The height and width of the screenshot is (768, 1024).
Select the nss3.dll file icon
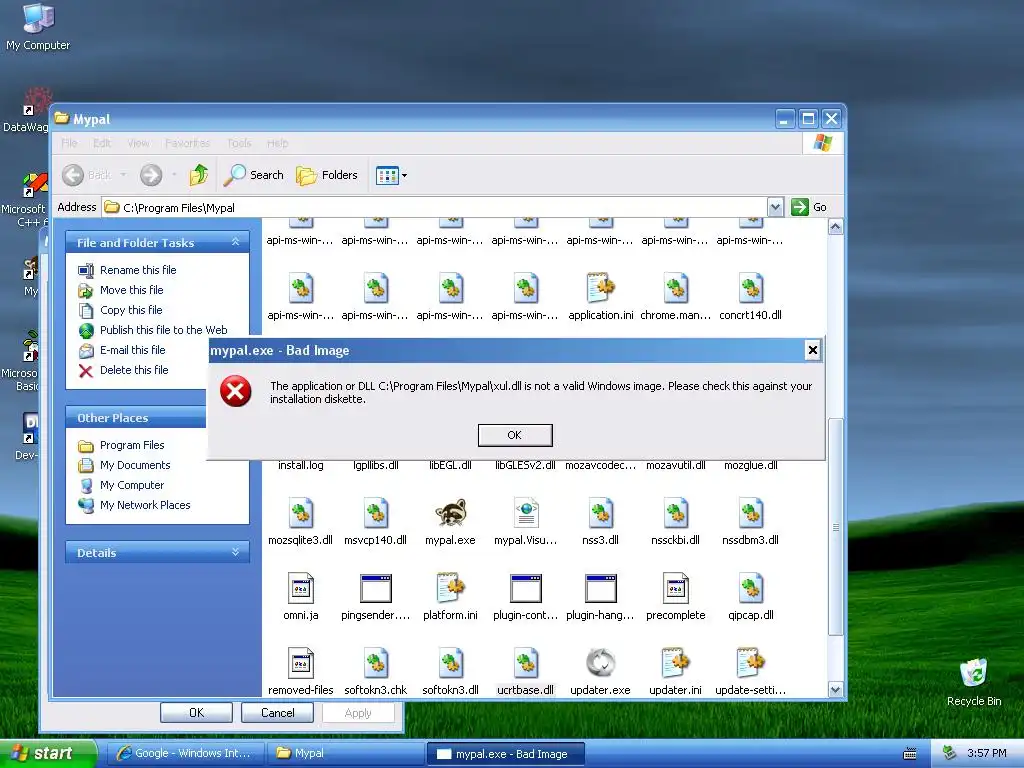tap(600, 513)
